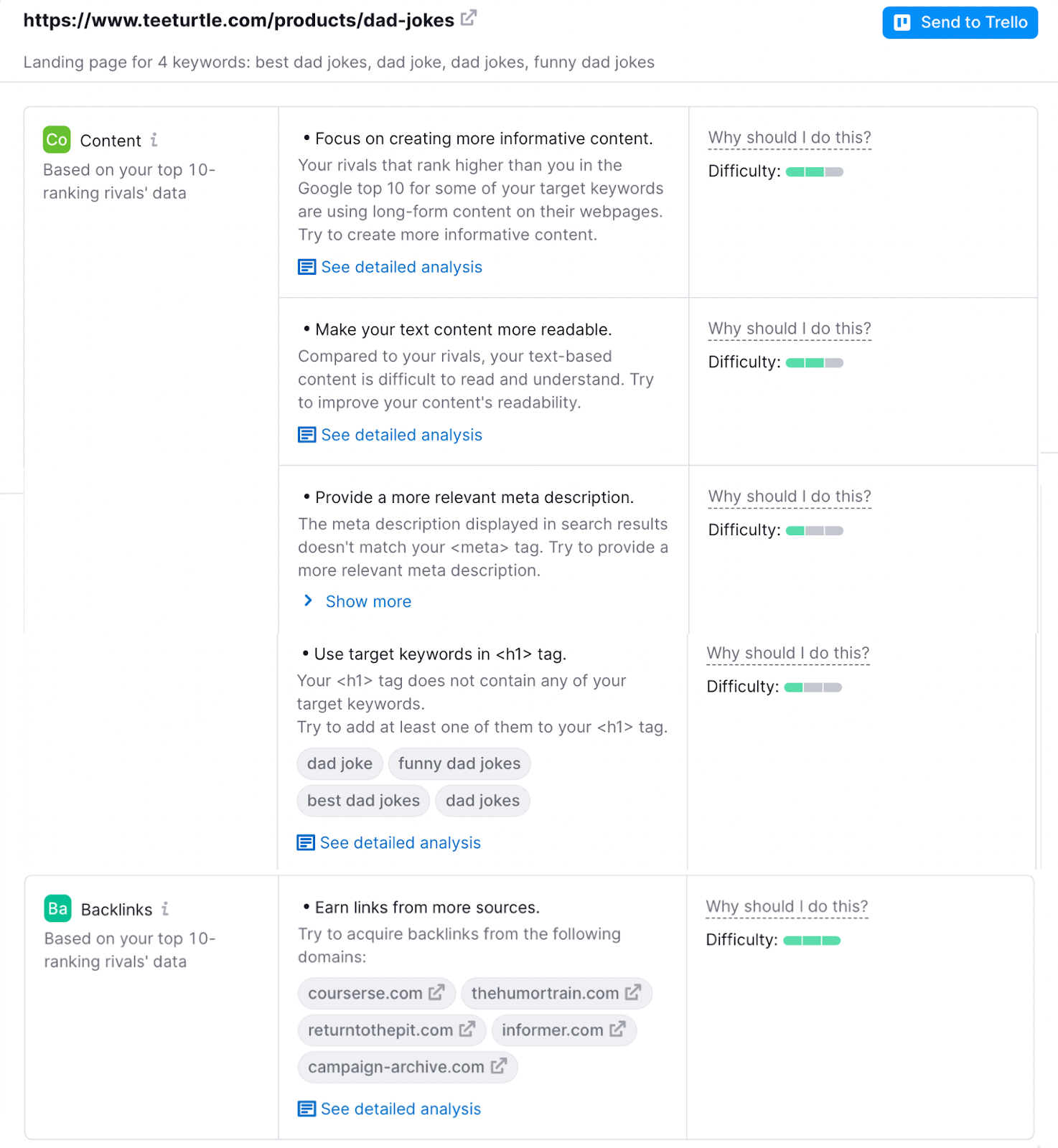Open external link icon beside teeturtle URL
The image size is (1058, 1148).
point(469,18)
